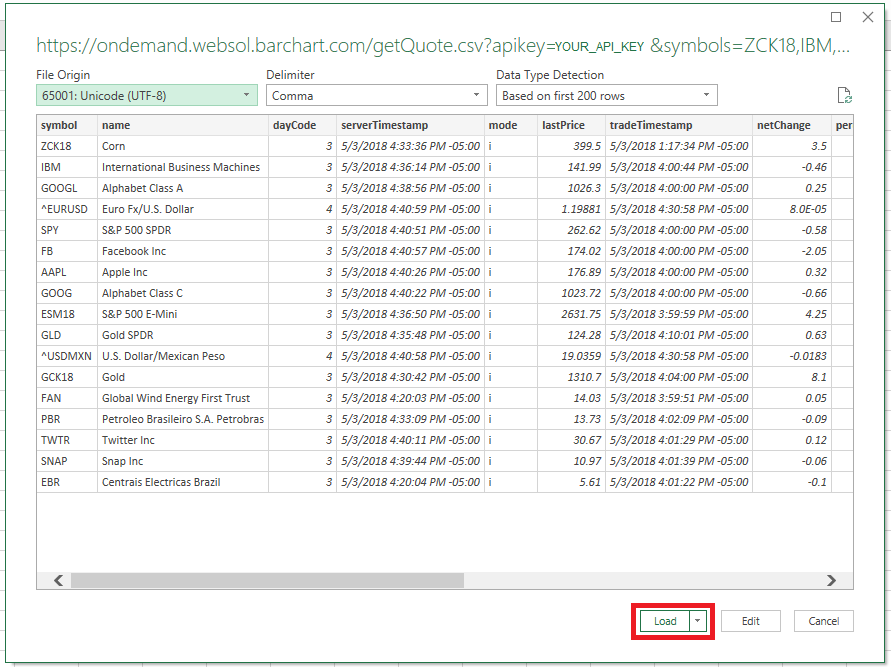This screenshot has height=667, width=891.
Task: Click the Load button
Action: point(665,621)
